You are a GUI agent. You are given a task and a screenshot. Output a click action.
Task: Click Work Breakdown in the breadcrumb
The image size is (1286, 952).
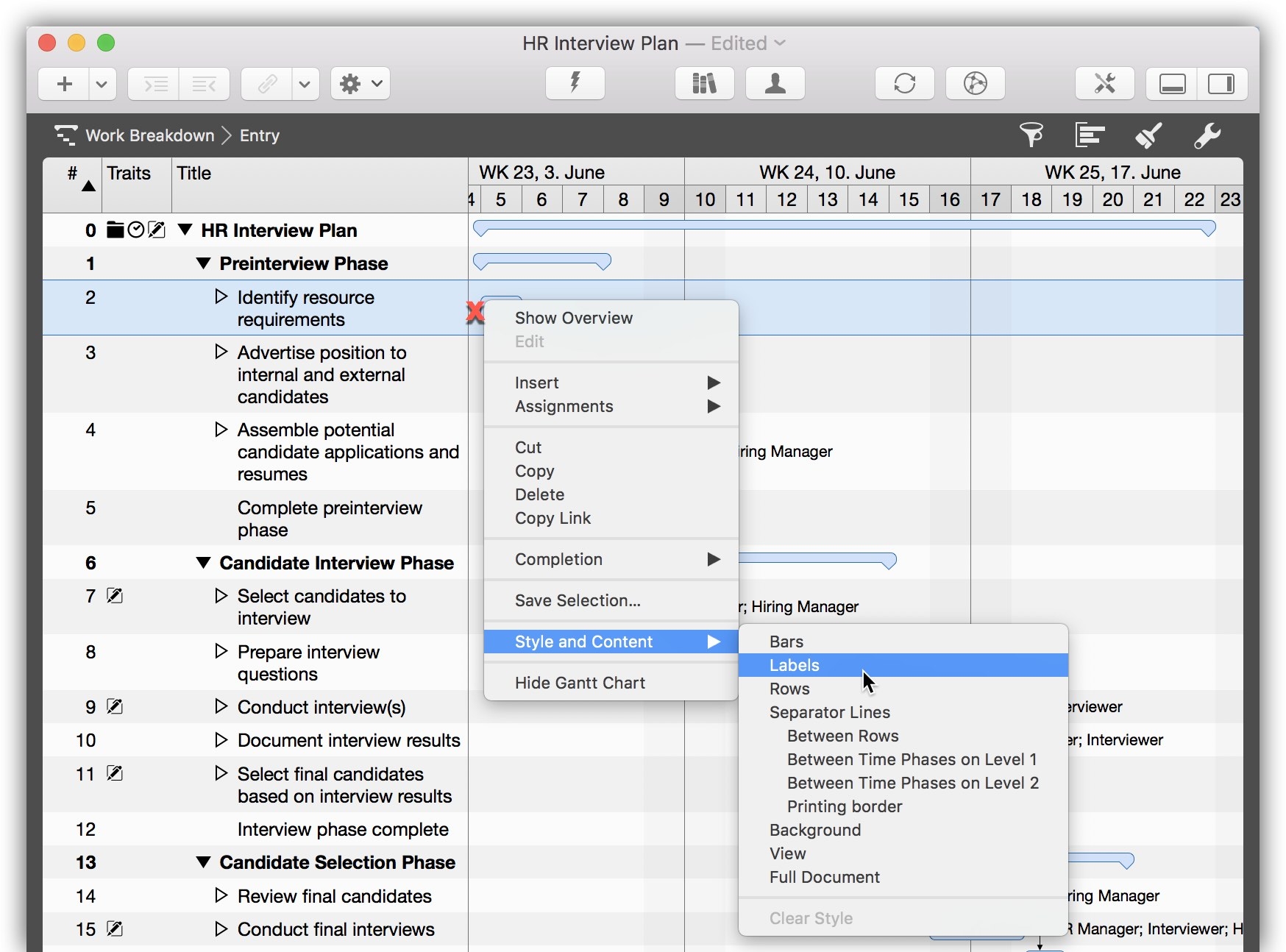149,135
